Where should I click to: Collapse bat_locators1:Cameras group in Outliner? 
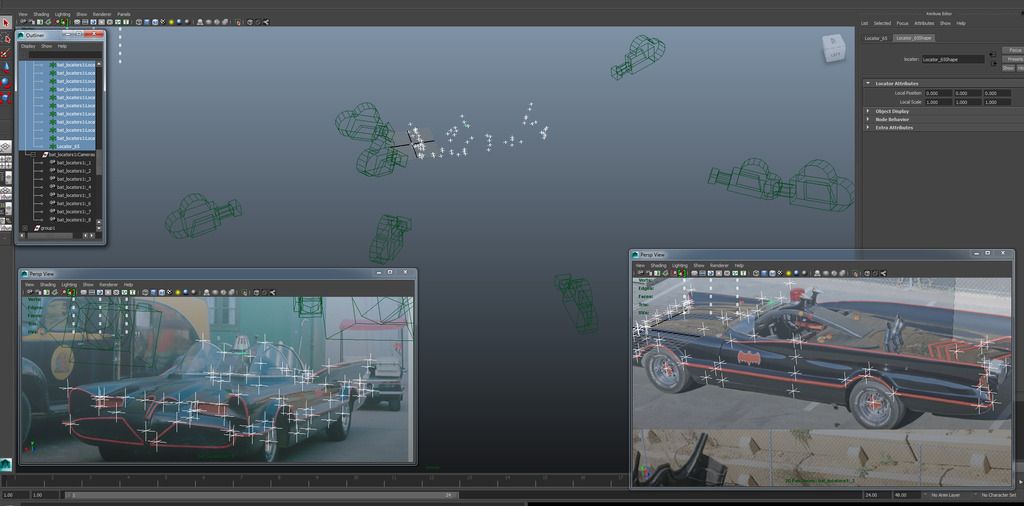(x=33, y=155)
